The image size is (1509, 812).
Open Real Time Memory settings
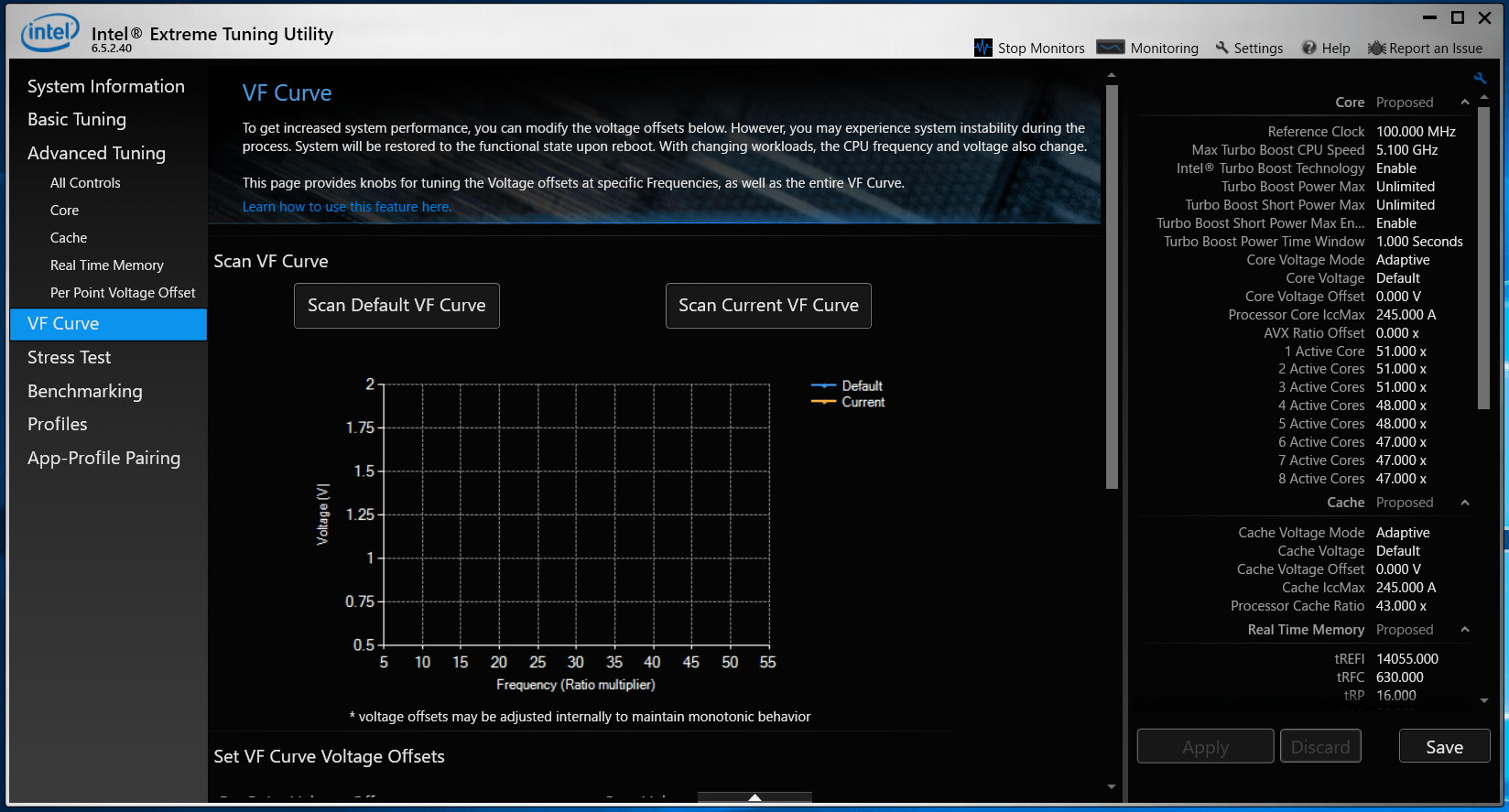107,265
